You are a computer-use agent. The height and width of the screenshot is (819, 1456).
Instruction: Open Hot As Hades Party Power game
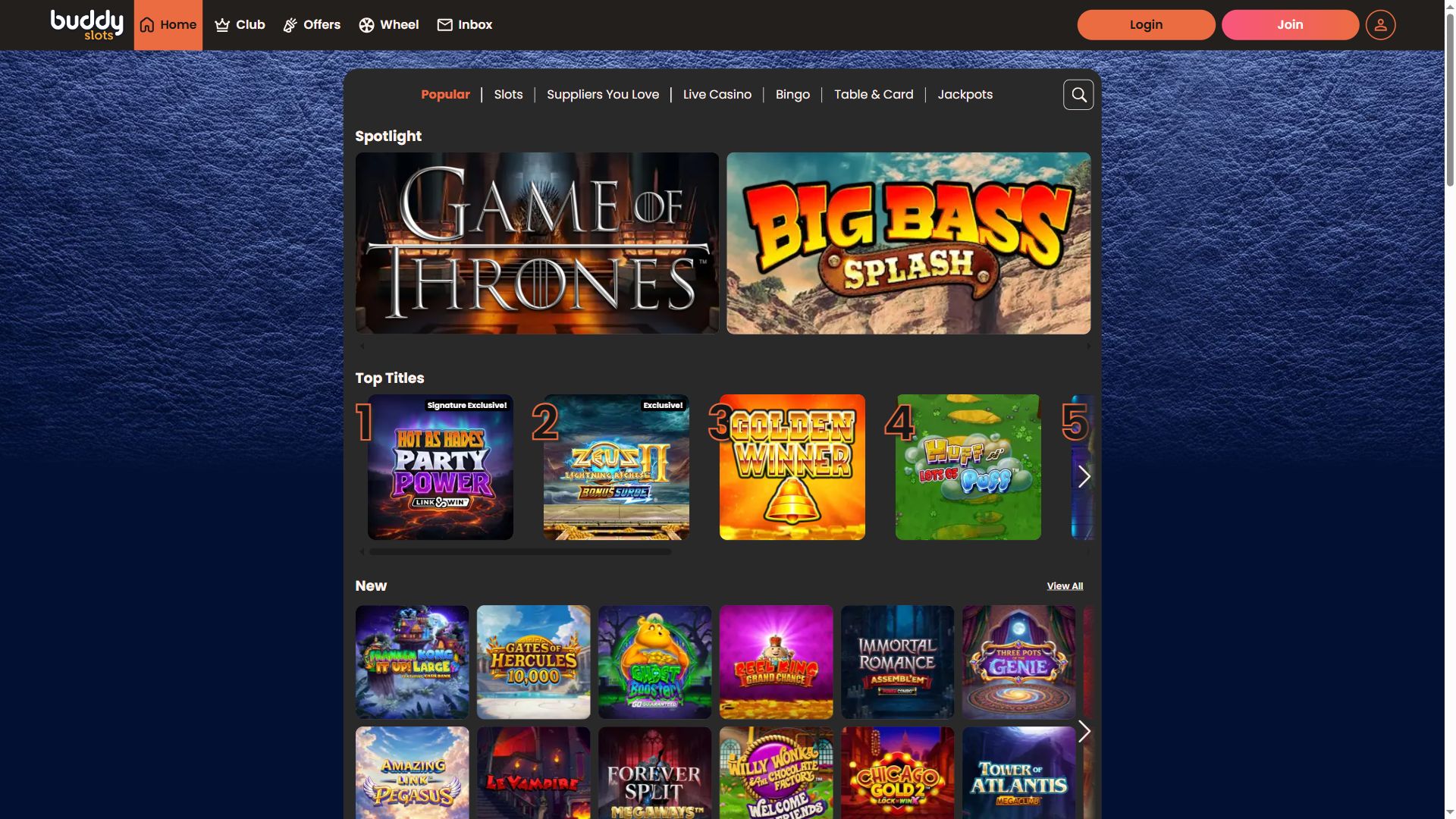441,467
